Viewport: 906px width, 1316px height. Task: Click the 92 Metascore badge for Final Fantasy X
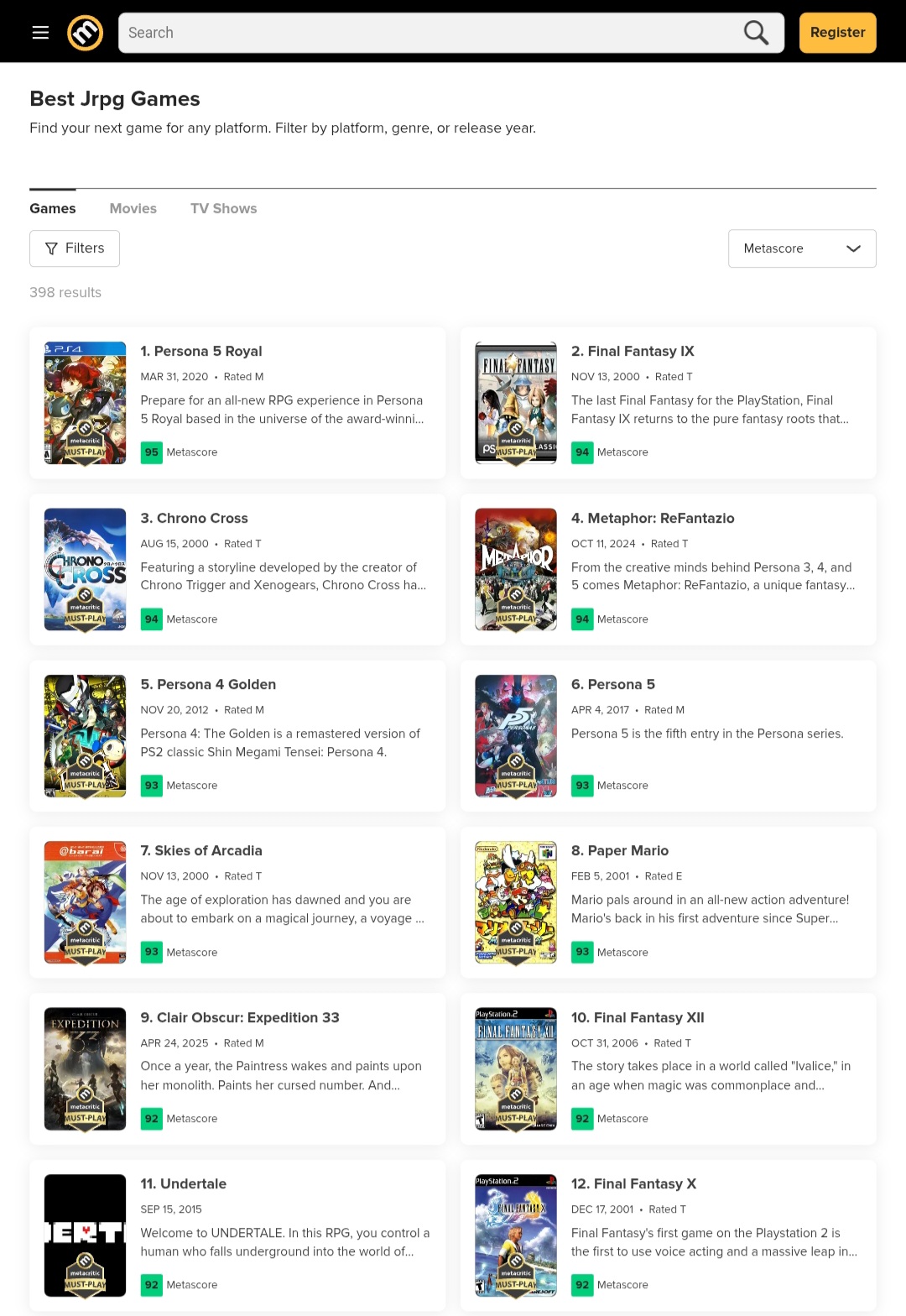point(582,1285)
